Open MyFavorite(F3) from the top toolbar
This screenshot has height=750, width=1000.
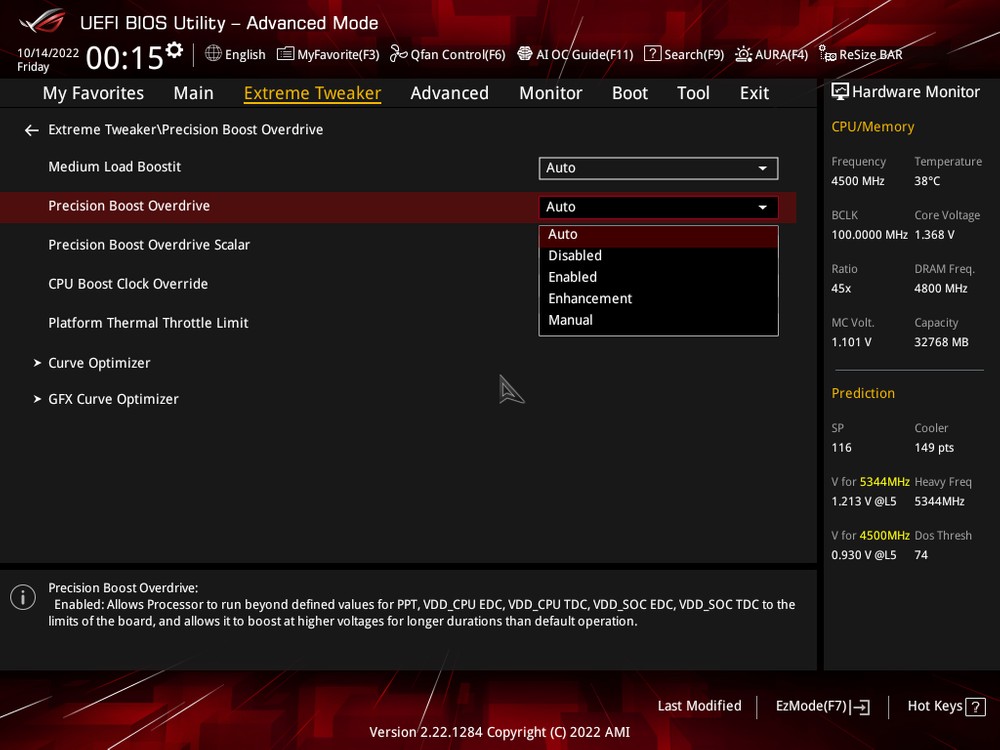point(328,54)
